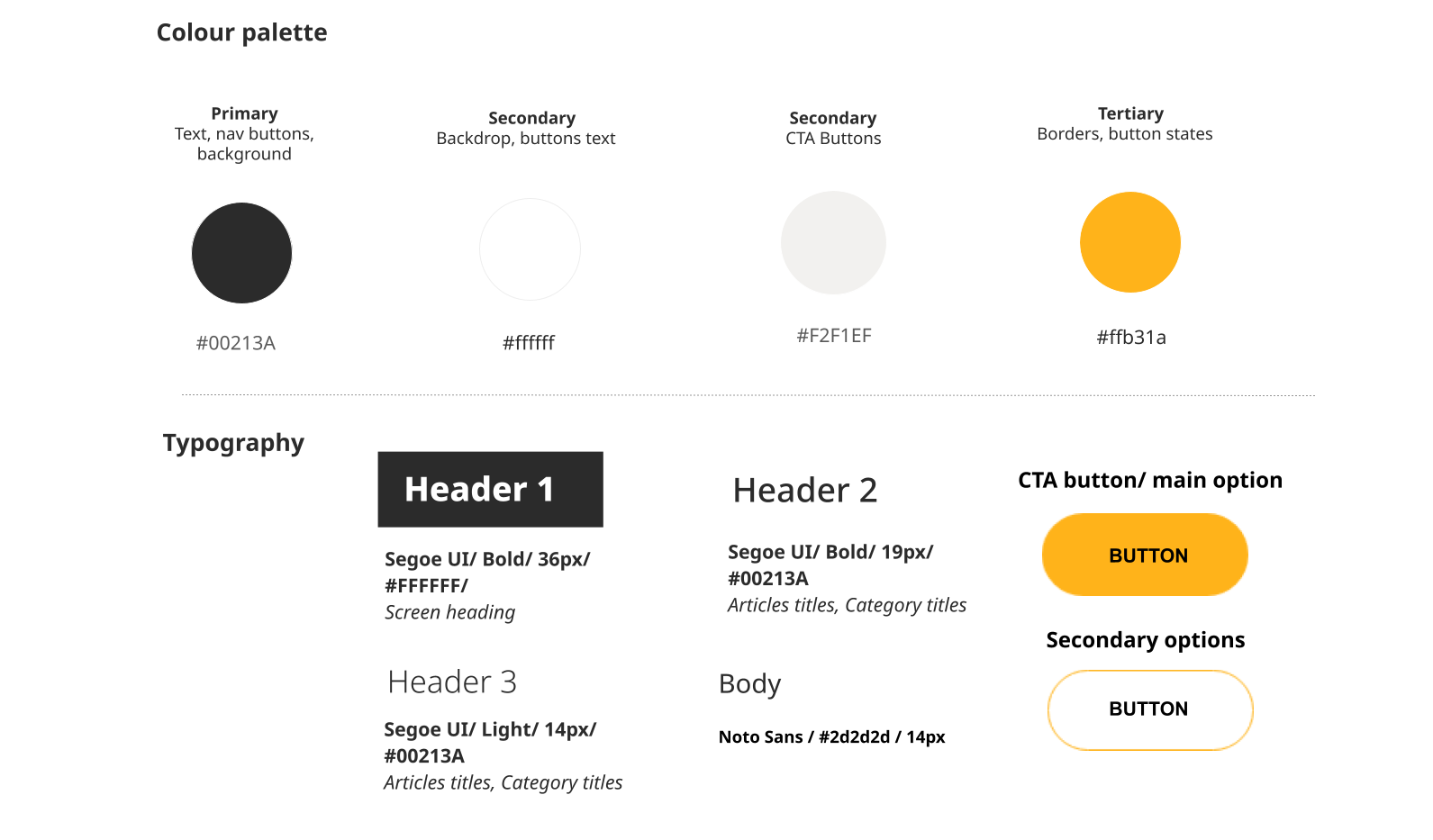Click the #00213A hex label under Primary
The height and width of the screenshot is (840, 1433).
click(x=236, y=343)
